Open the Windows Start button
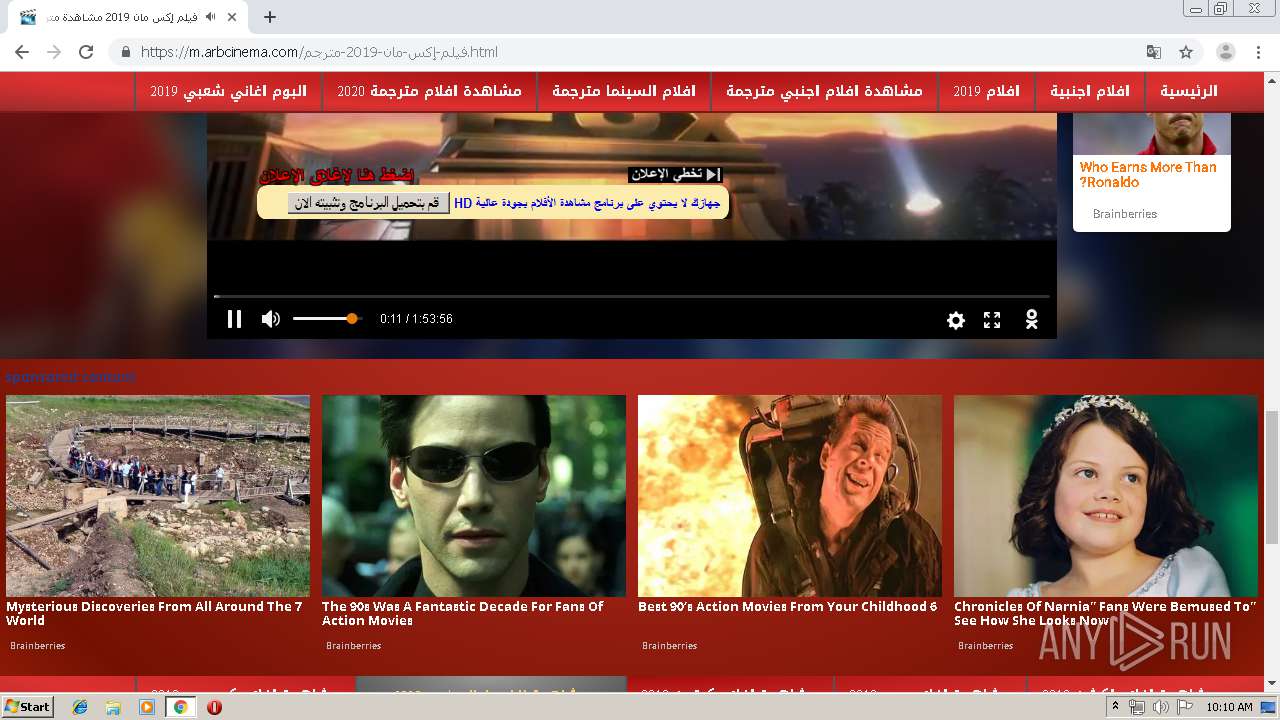The height and width of the screenshot is (720, 1280). click(x=28, y=706)
